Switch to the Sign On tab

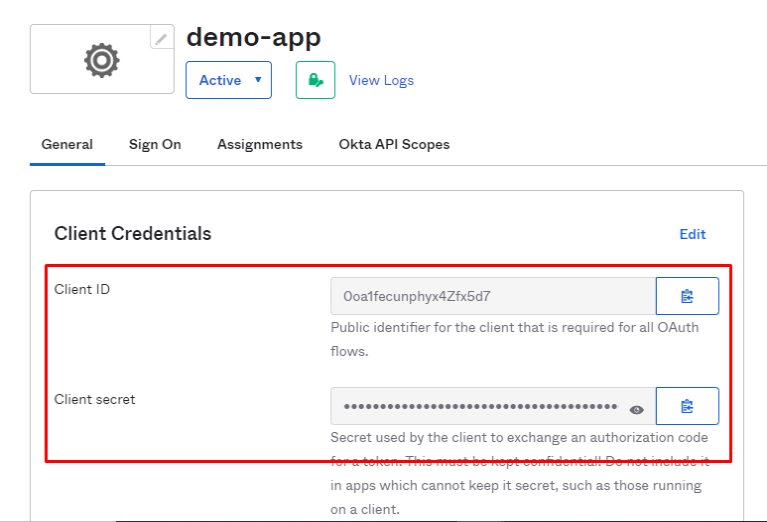click(x=155, y=144)
